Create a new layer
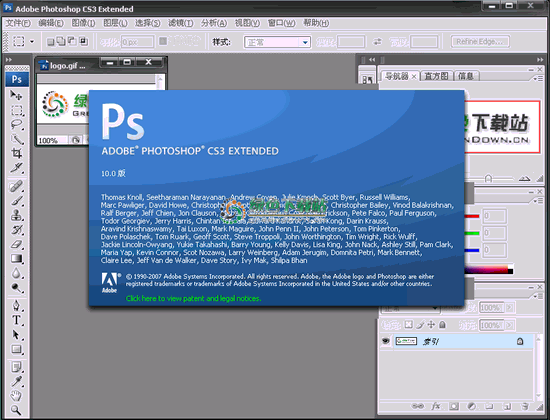 click(507, 406)
